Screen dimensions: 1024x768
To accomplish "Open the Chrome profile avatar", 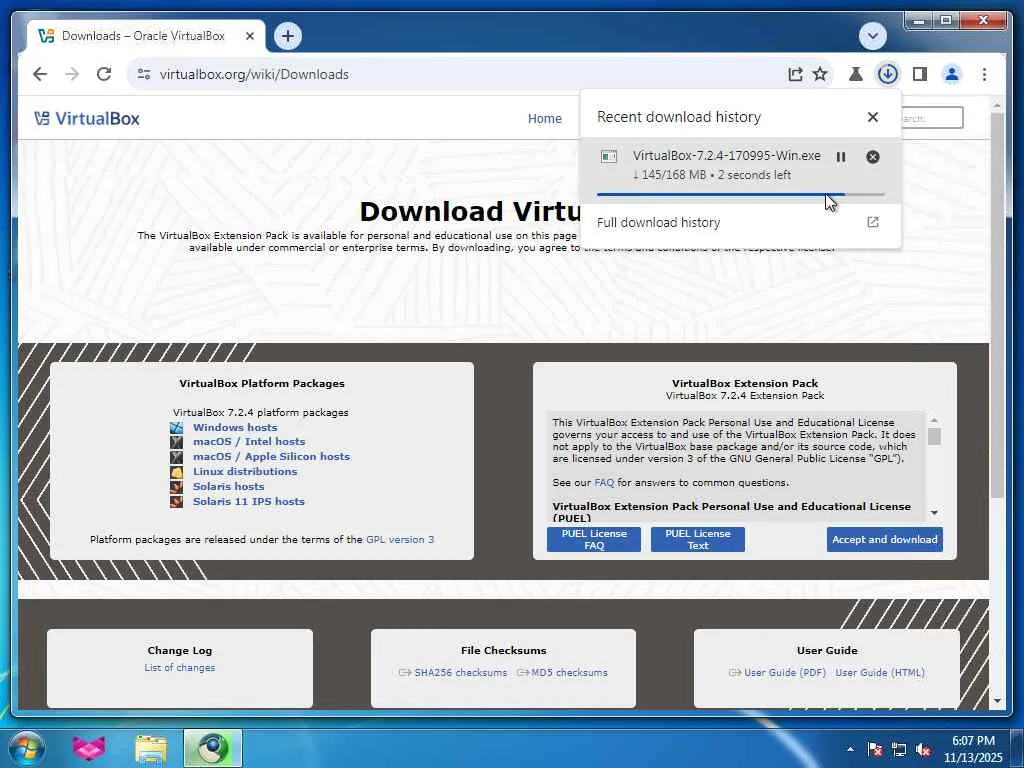I will pos(952,74).
